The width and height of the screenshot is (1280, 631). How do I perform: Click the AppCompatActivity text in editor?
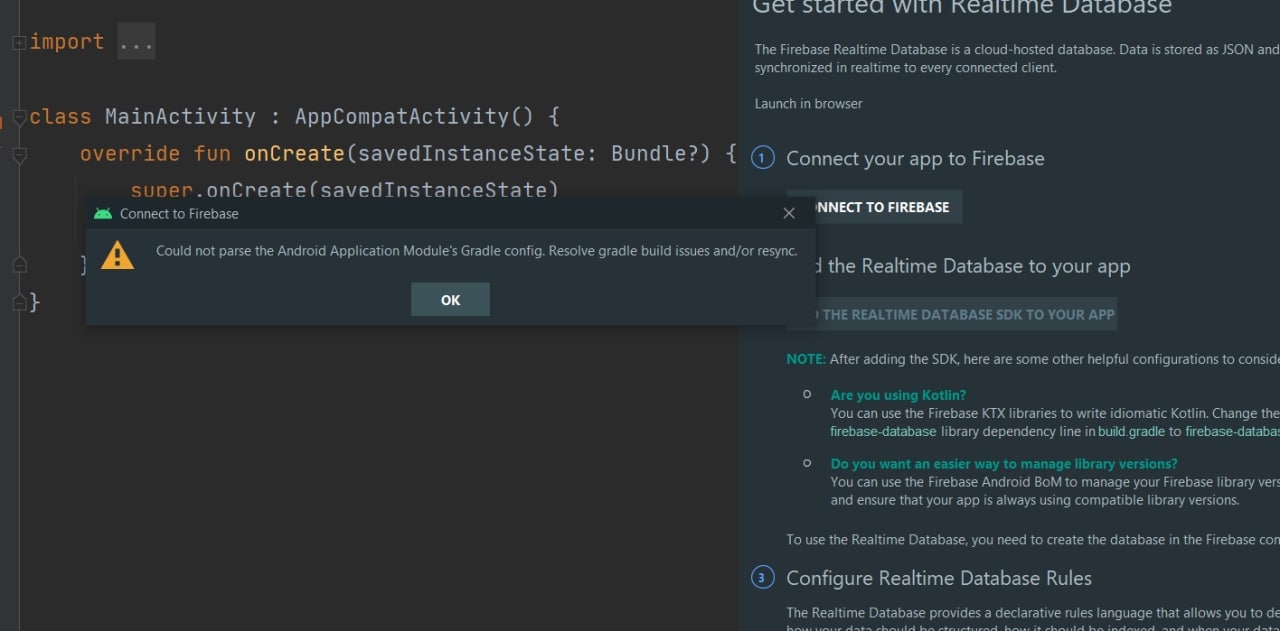click(402, 116)
